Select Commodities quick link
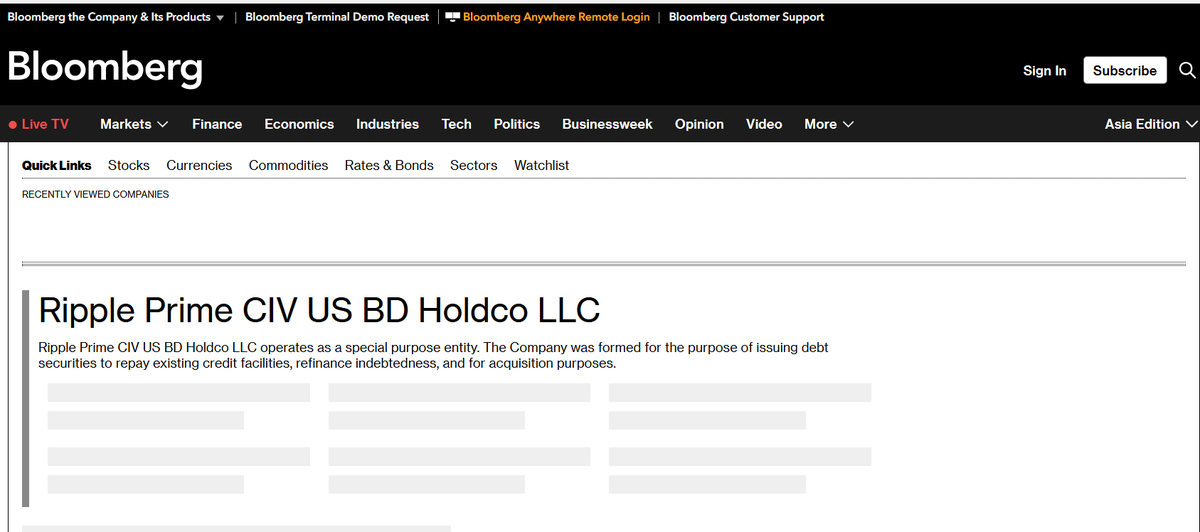The width and height of the screenshot is (1200, 532). (x=288, y=165)
